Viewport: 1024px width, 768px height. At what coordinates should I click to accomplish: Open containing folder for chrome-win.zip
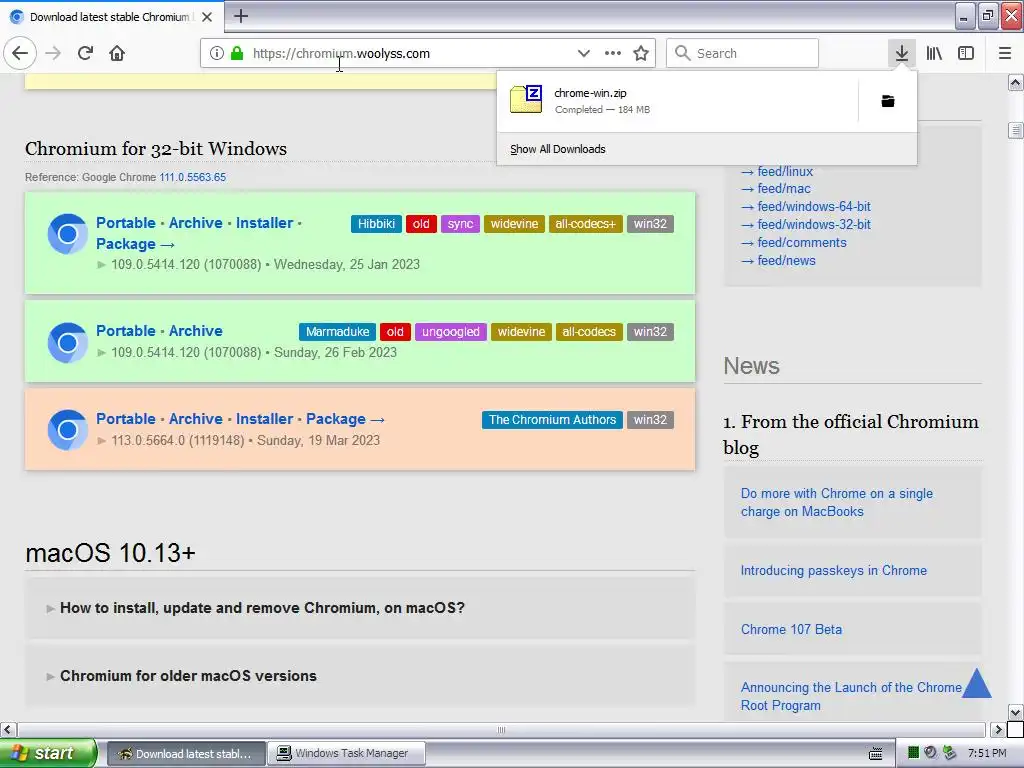(x=888, y=101)
